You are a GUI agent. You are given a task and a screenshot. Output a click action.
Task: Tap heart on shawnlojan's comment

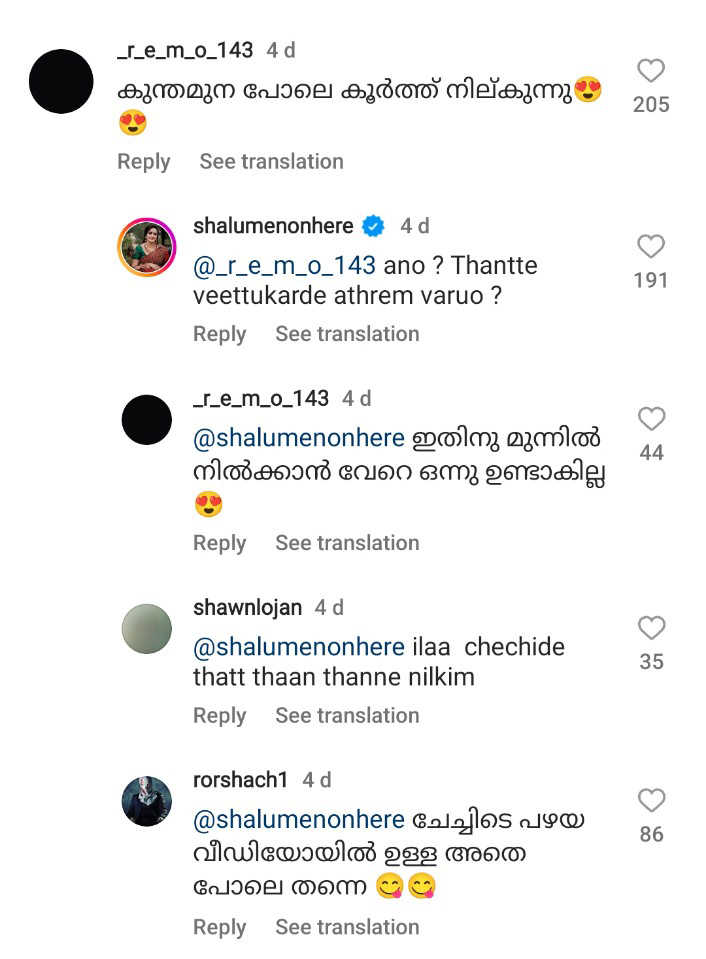coord(651,628)
